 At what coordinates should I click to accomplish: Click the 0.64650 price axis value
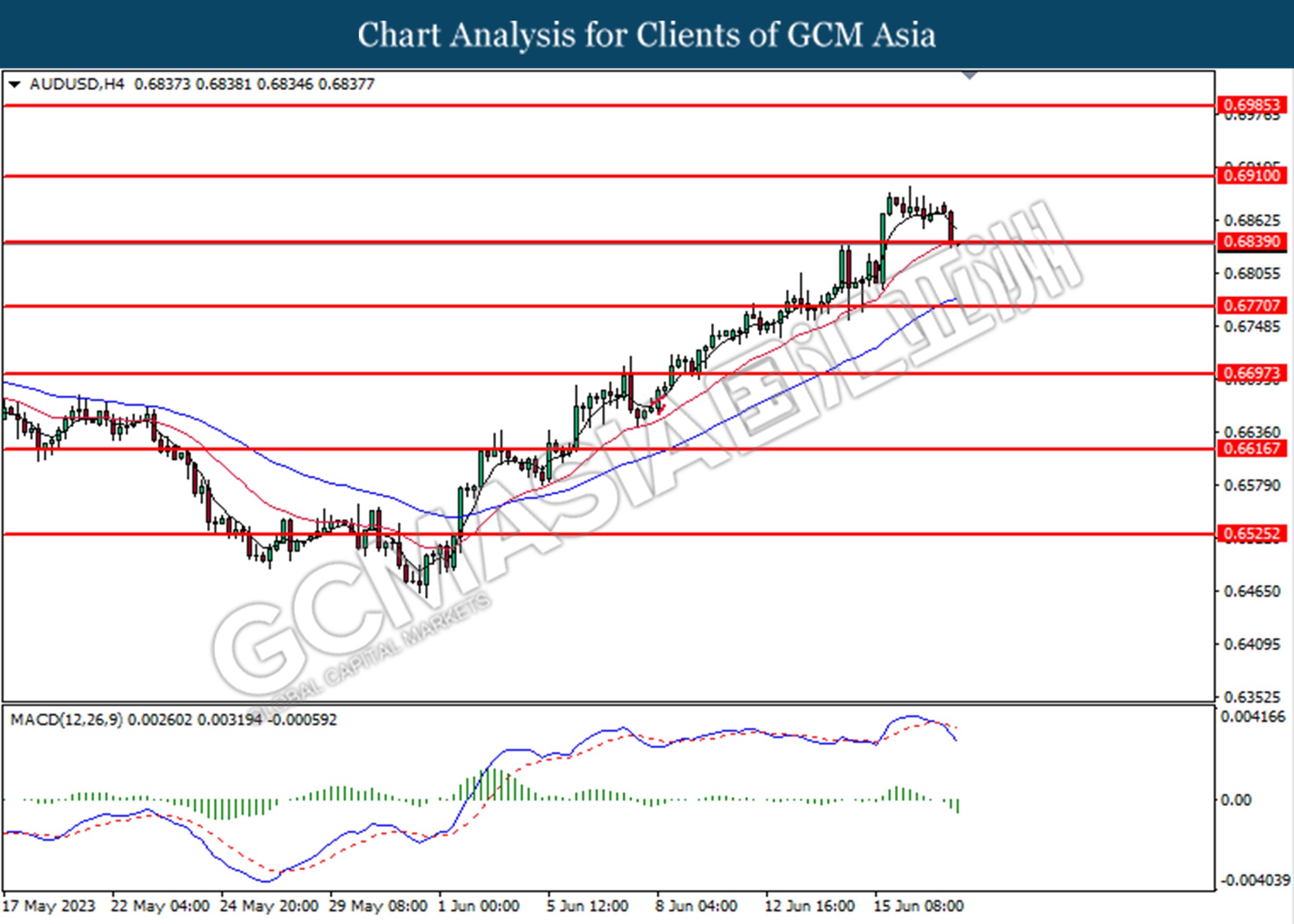click(1252, 591)
